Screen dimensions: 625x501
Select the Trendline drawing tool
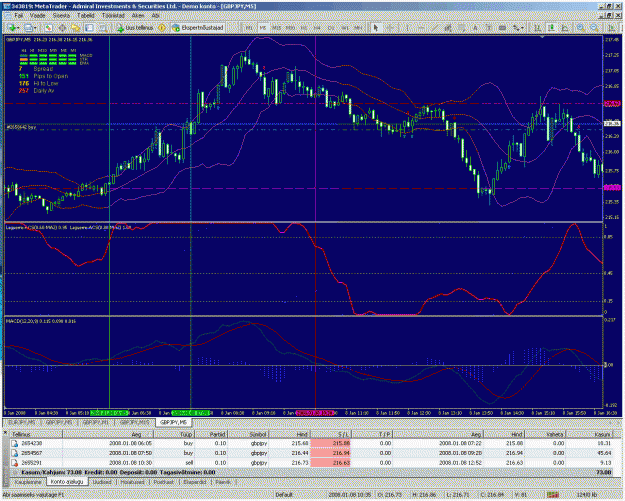tap(435, 28)
